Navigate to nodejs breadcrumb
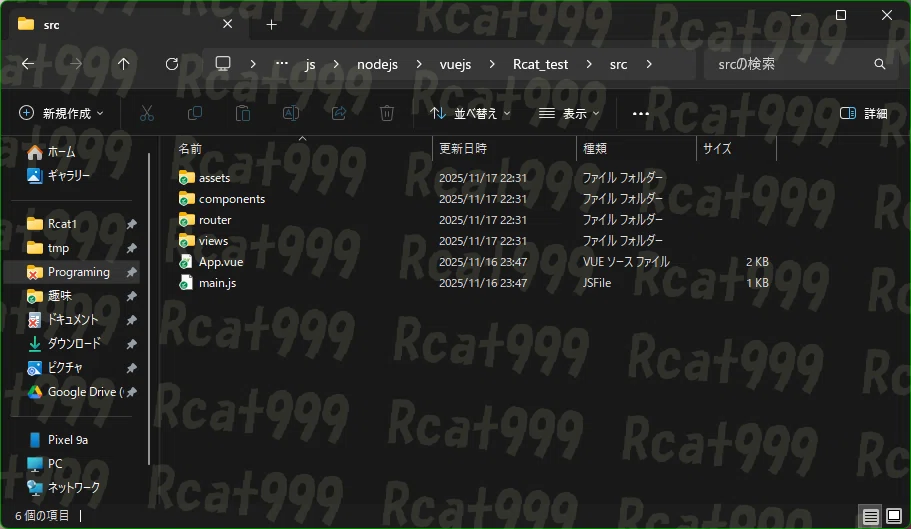This screenshot has width=911, height=529. [378, 64]
